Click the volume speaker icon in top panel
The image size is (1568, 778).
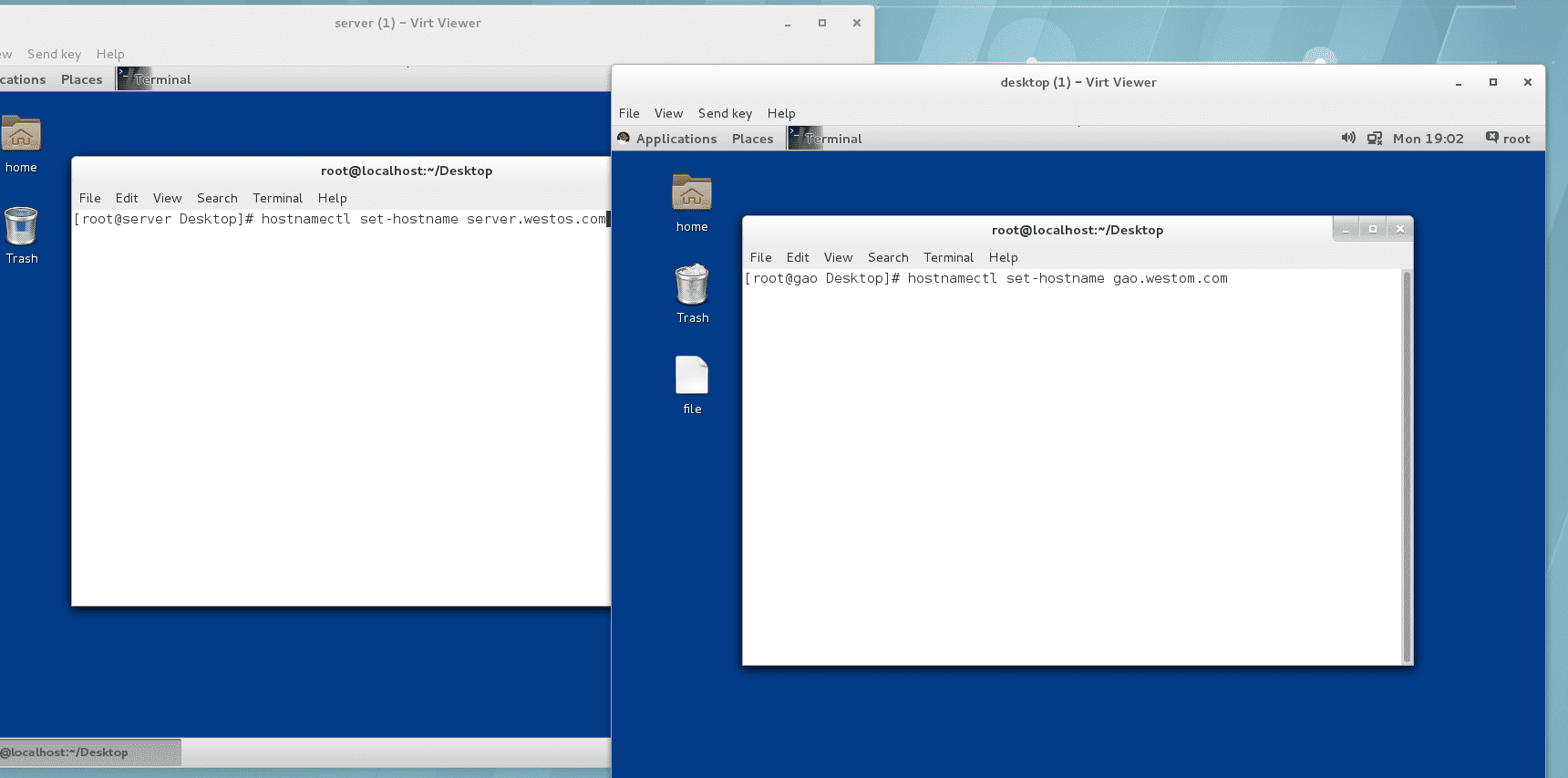pyautogui.click(x=1348, y=138)
